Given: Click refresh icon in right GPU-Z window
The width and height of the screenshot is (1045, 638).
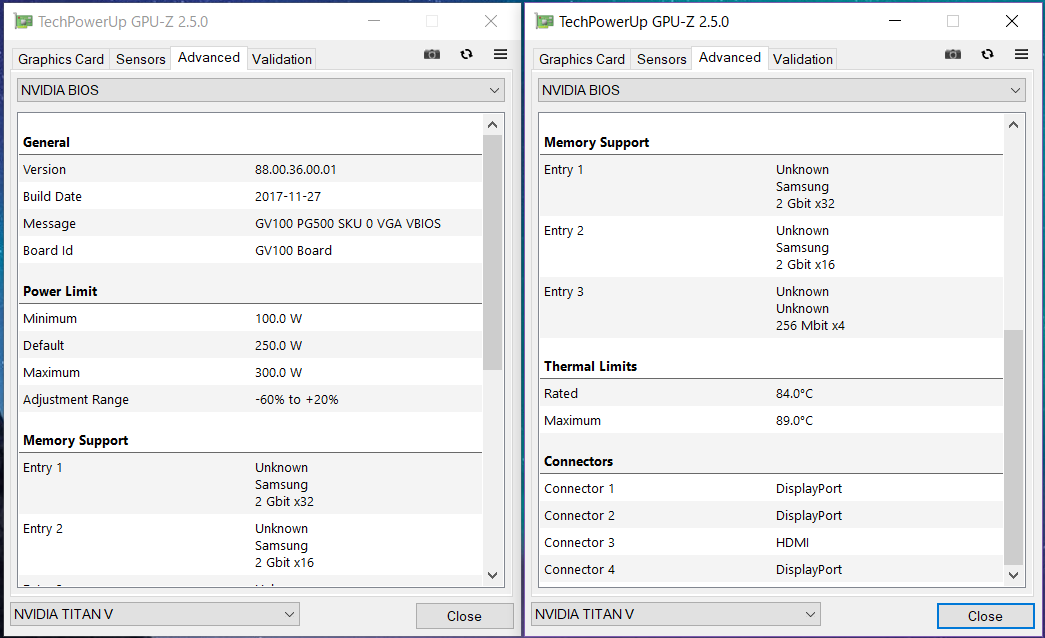Looking at the screenshot, I should coord(988,54).
